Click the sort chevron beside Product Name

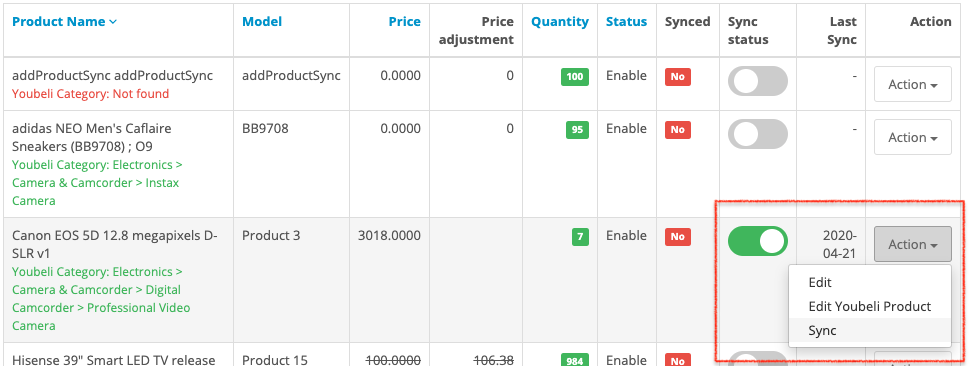point(113,22)
